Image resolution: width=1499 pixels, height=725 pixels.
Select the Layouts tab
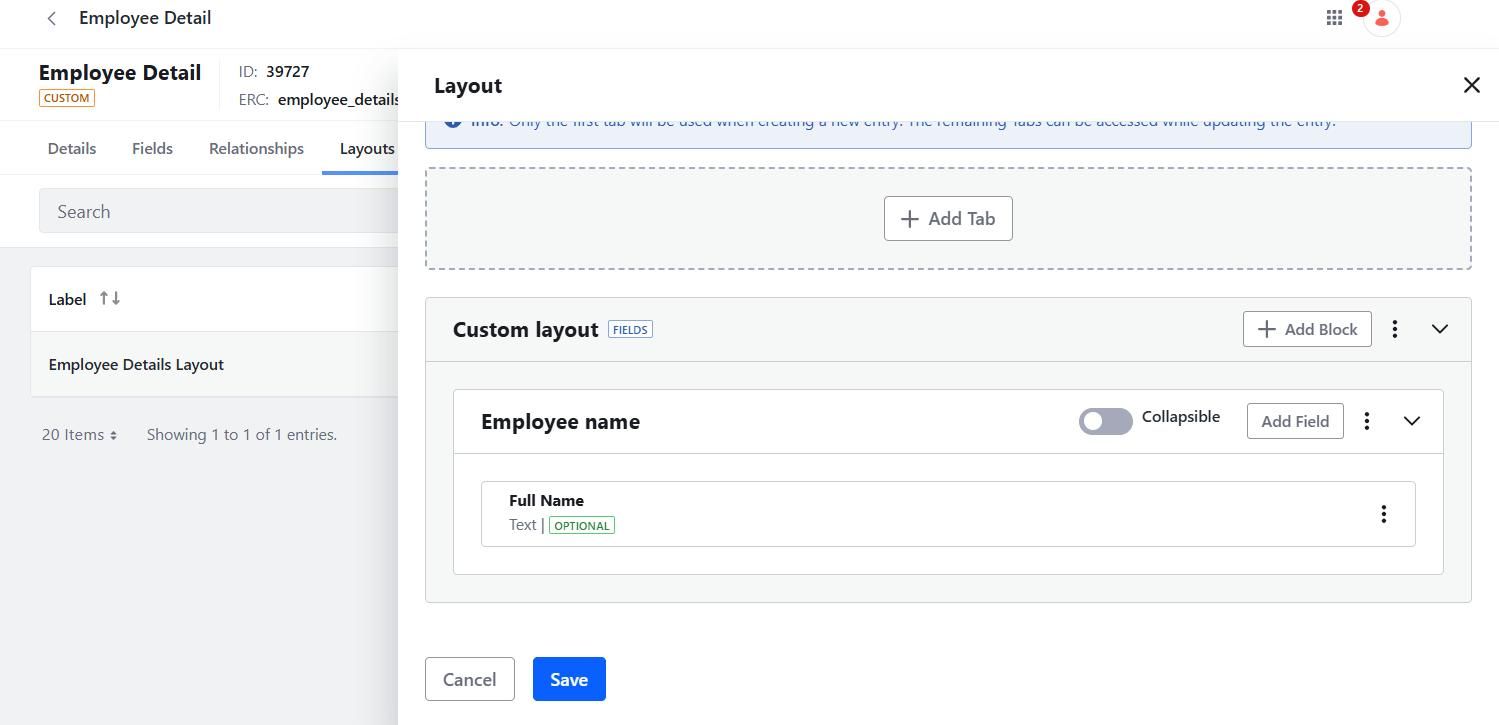367,148
